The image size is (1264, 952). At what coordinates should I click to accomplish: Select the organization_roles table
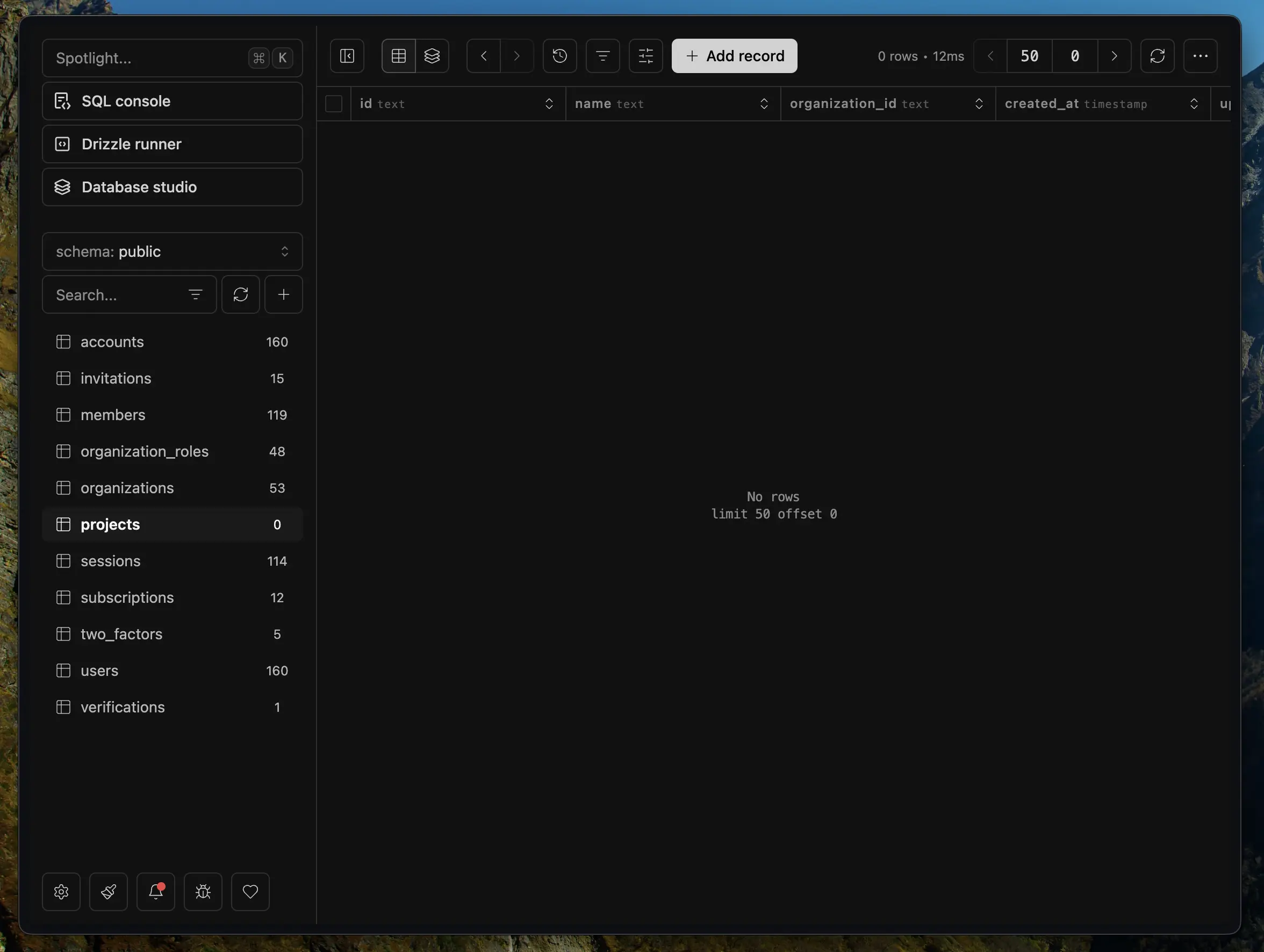[x=172, y=451]
